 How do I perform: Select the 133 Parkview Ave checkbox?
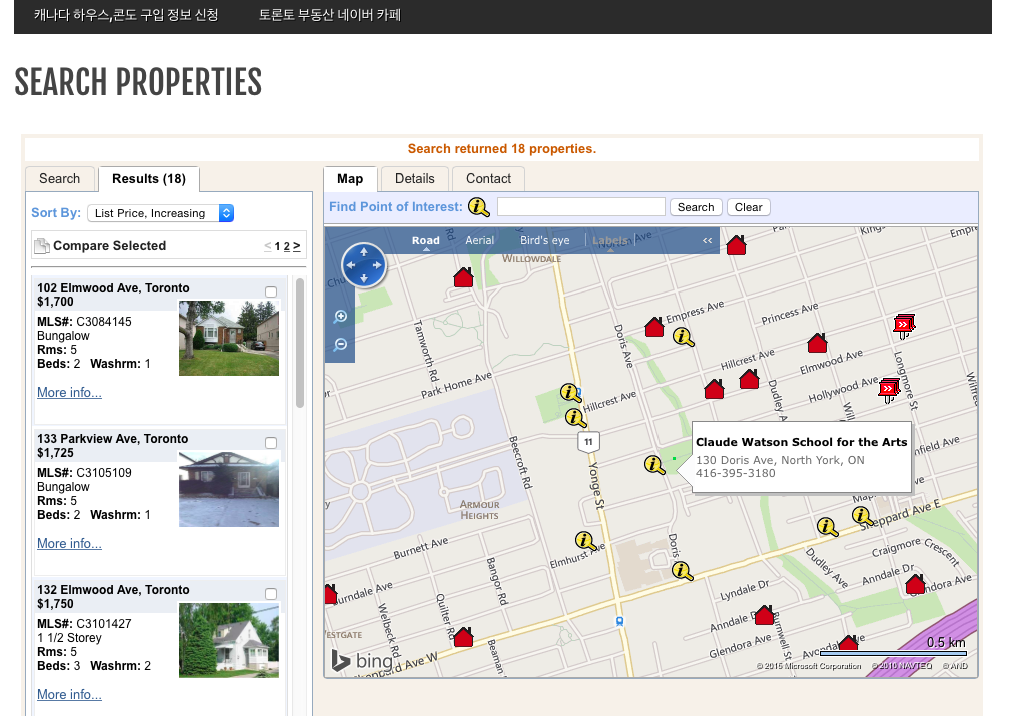click(x=271, y=443)
